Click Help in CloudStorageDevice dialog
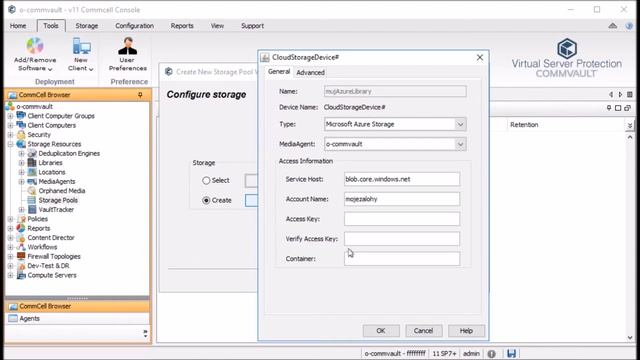Screen dimensions: 640x360 click(x=466, y=331)
